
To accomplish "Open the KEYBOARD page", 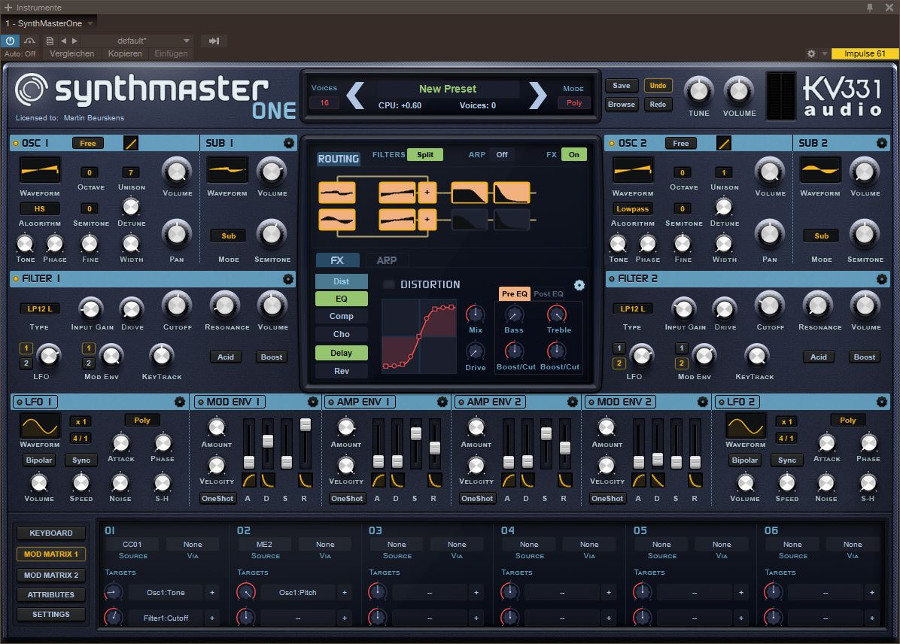I will tap(51, 533).
